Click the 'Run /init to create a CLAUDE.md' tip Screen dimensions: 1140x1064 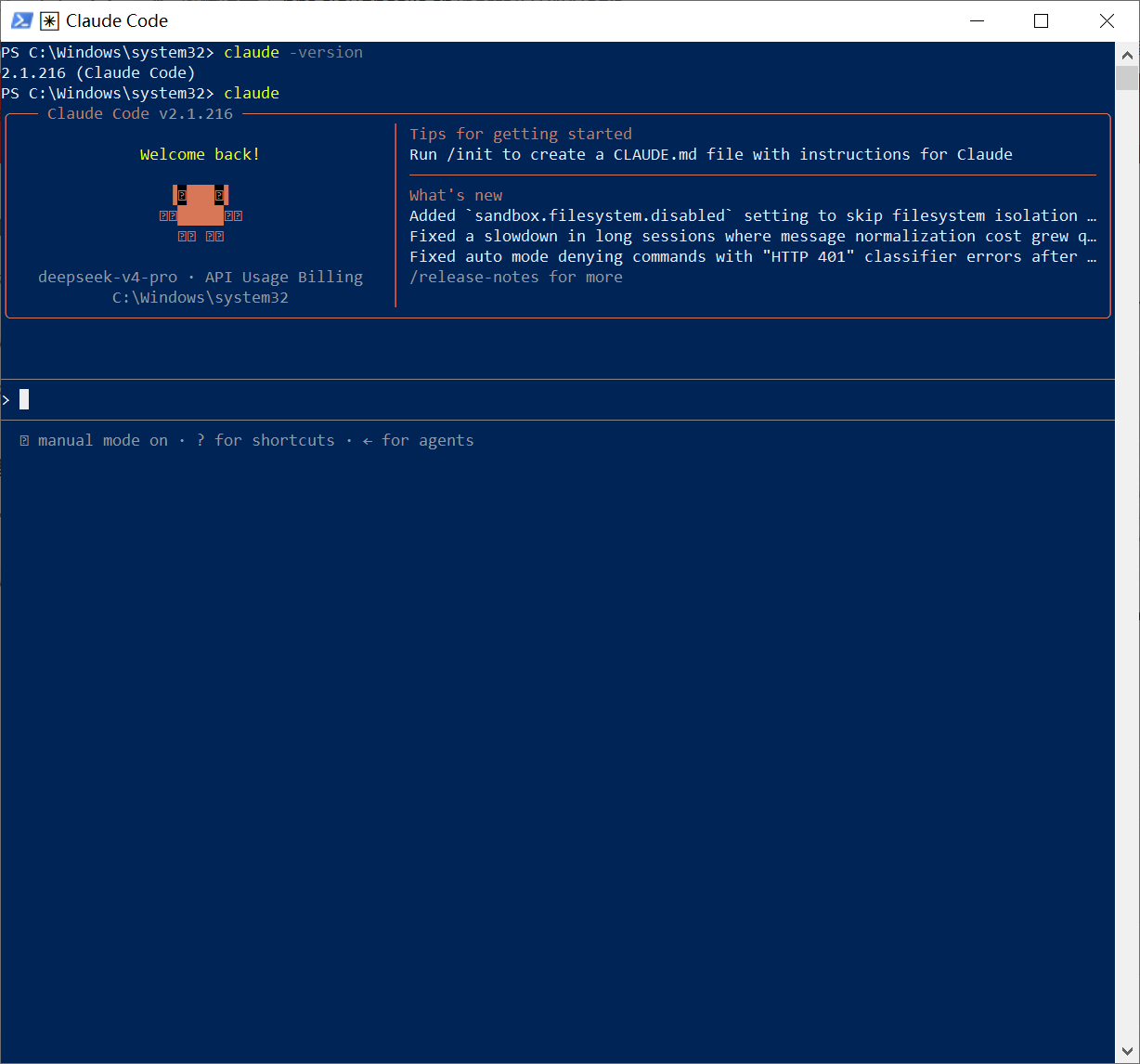711,154
